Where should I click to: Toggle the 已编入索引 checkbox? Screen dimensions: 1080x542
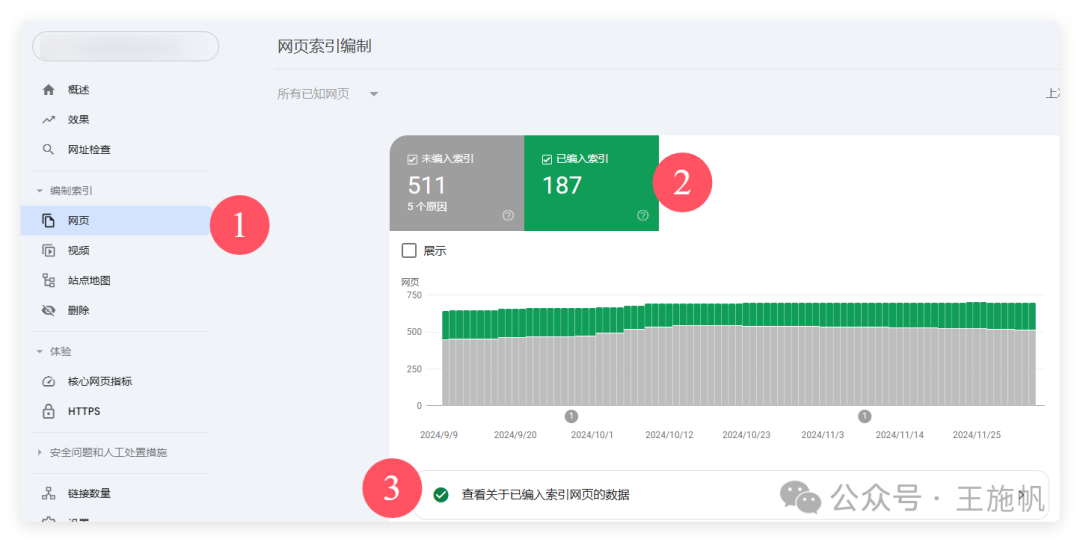pos(547,159)
